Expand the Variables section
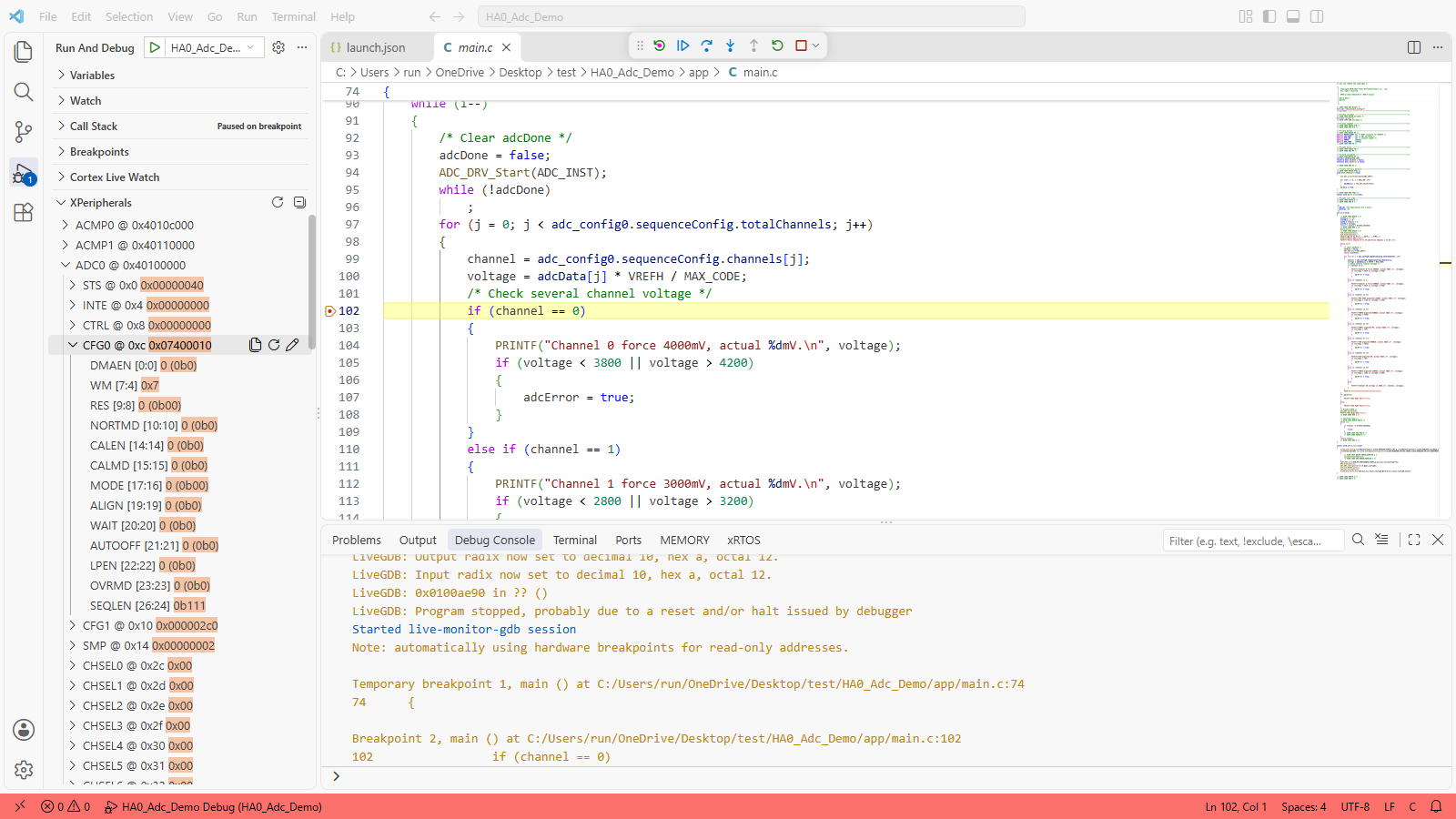The width and height of the screenshot is (1456, 819). coord(182,76)
